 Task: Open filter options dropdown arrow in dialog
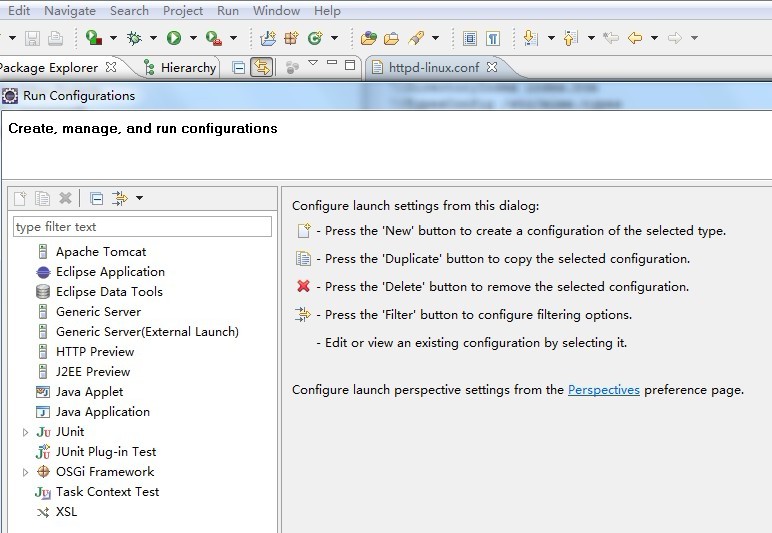(139, 198)
